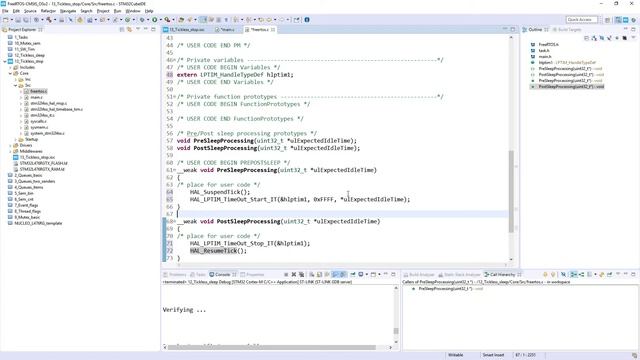
Task: Expand the Middlewares folder
Action: [10, 151]
